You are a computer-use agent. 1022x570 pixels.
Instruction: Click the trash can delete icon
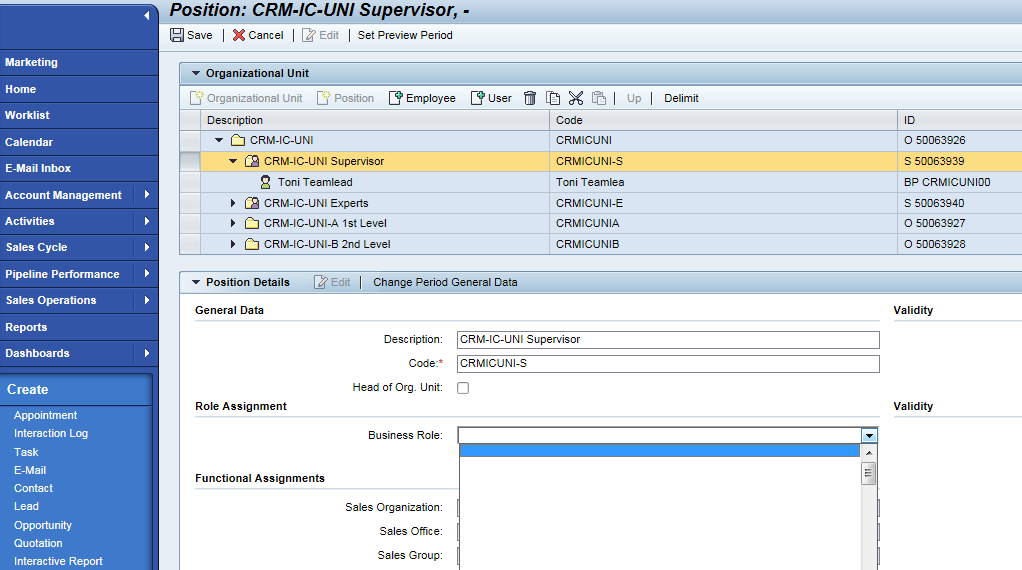530,98
